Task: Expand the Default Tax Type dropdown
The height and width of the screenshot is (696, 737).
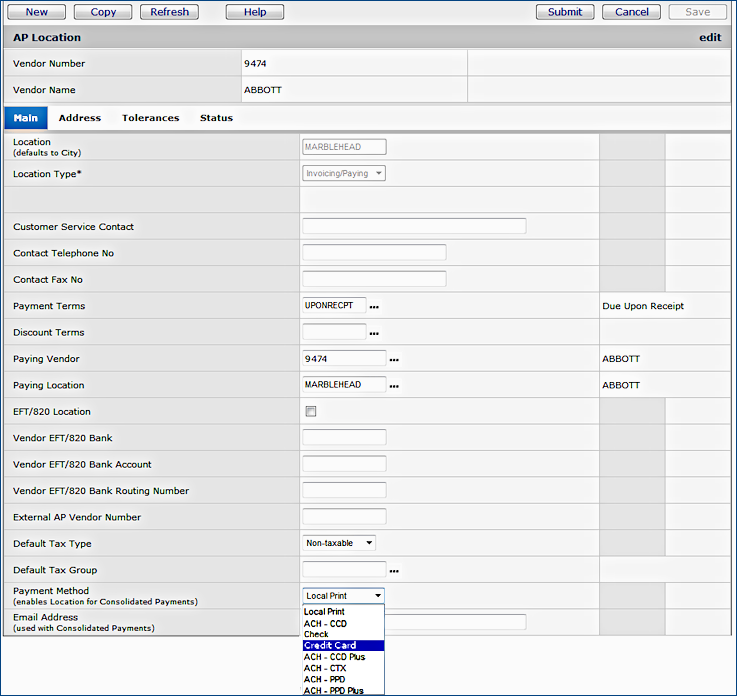Action: [x=339, y=543]
